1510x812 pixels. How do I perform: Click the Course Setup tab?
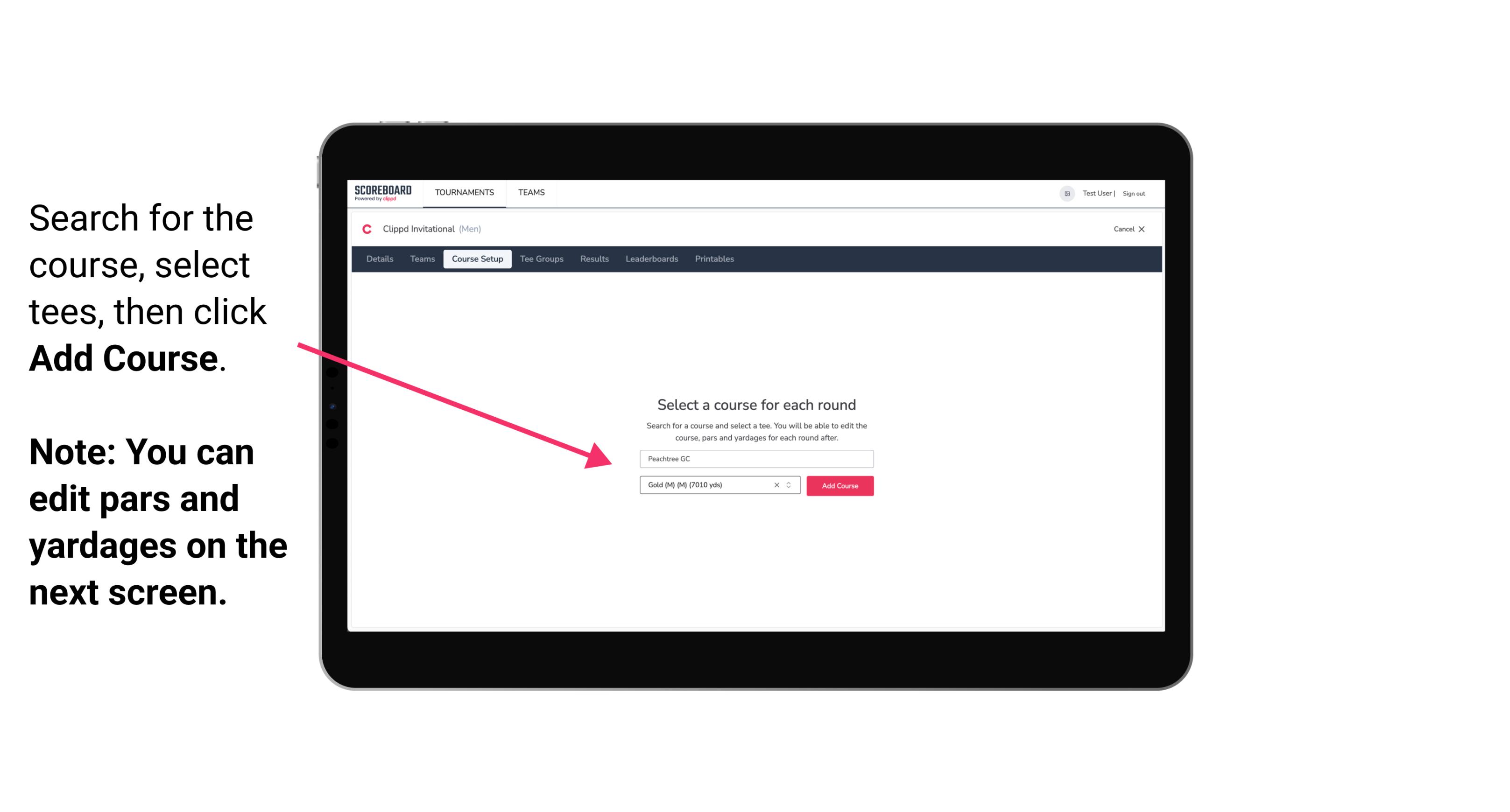(477, 259)
